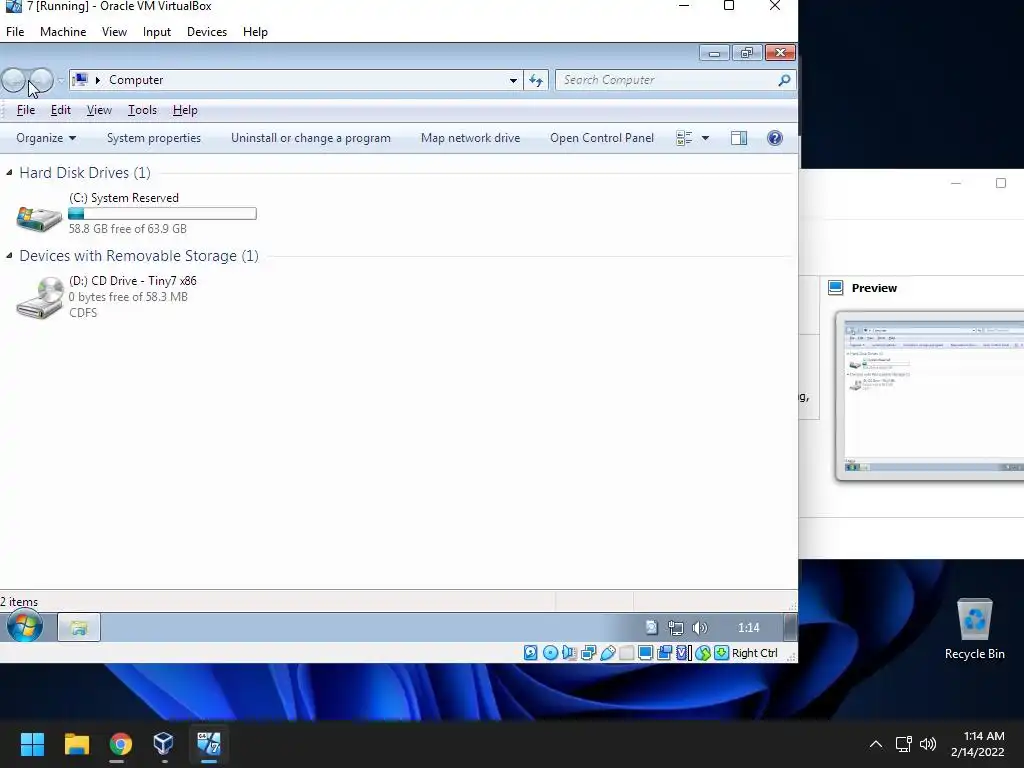Toggle the Explorer preview pane button
This screenshot has width=1024, height=768.
739,138
